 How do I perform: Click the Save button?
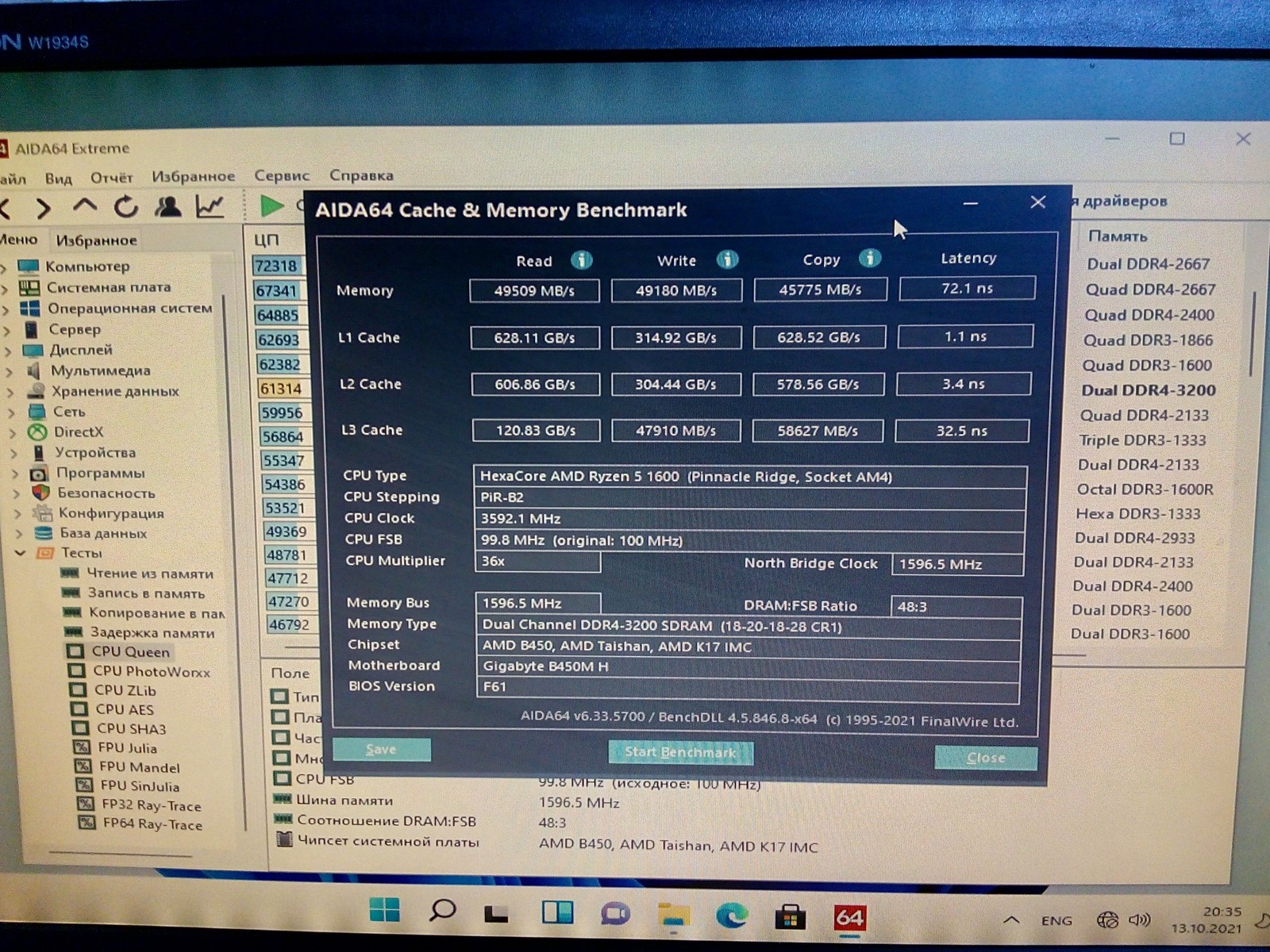point(382,750)
